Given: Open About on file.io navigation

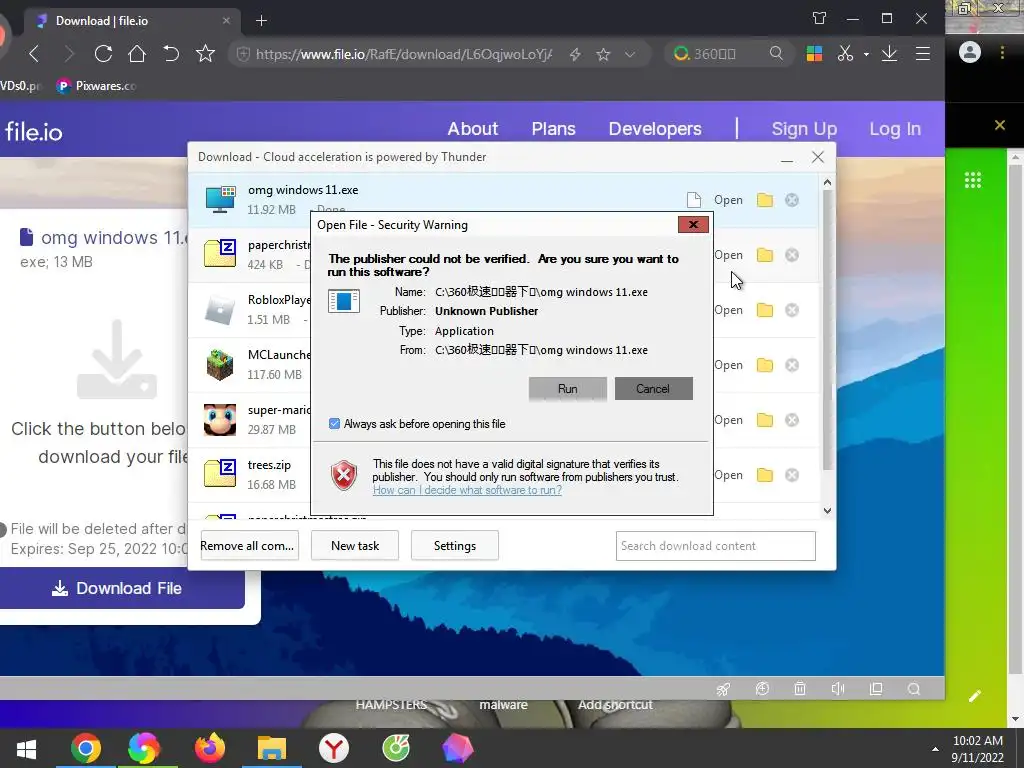Looking at the screenshot, I should [473, 129].
